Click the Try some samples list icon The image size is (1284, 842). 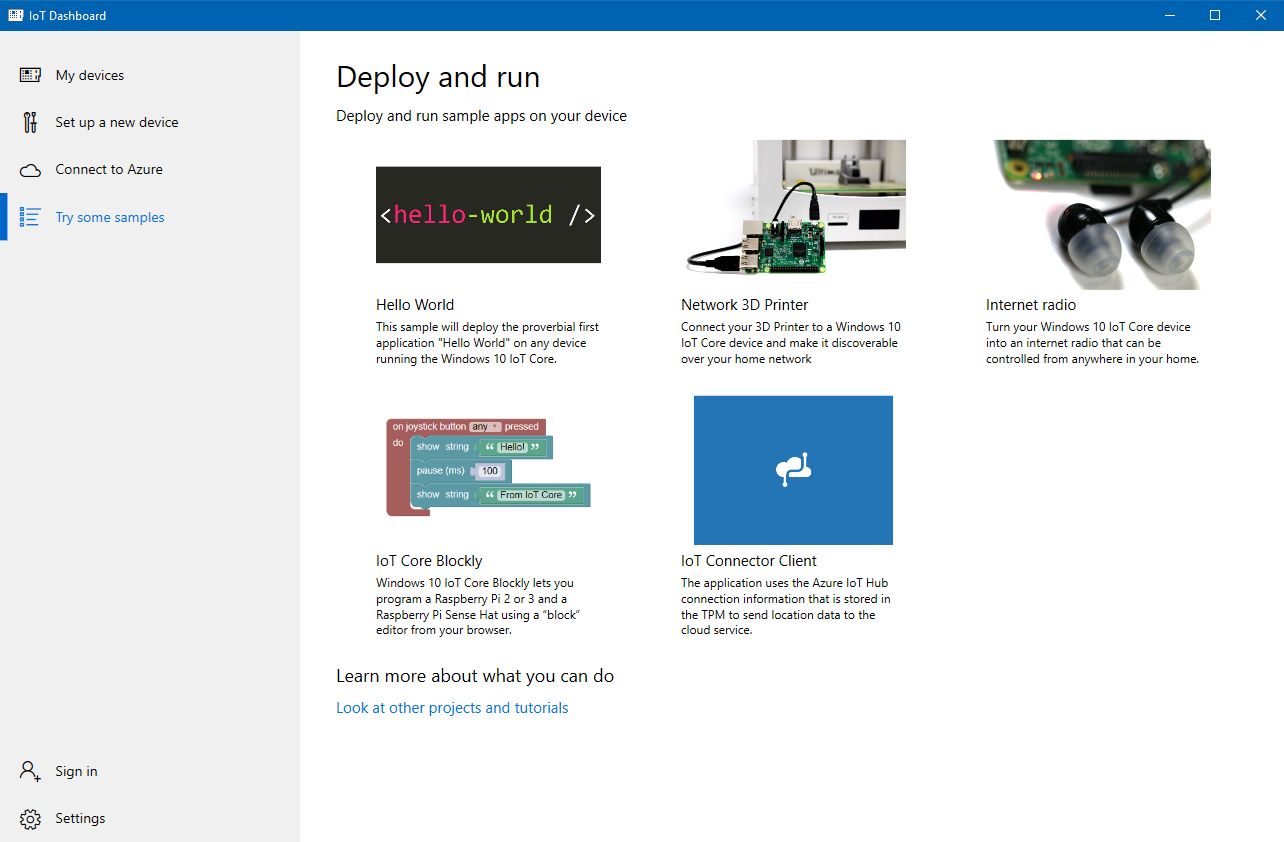30,217
